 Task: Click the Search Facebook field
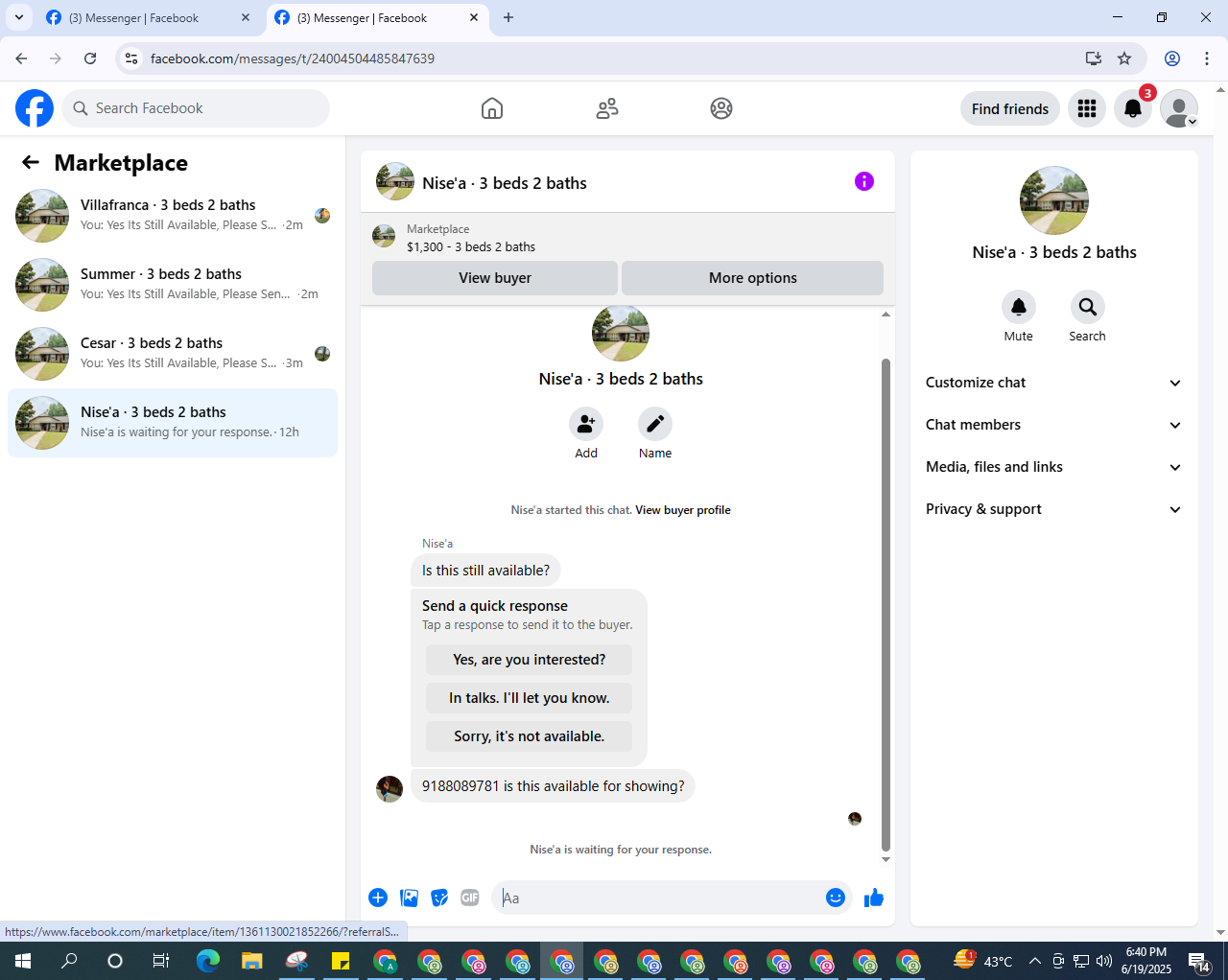pos(196,108)
